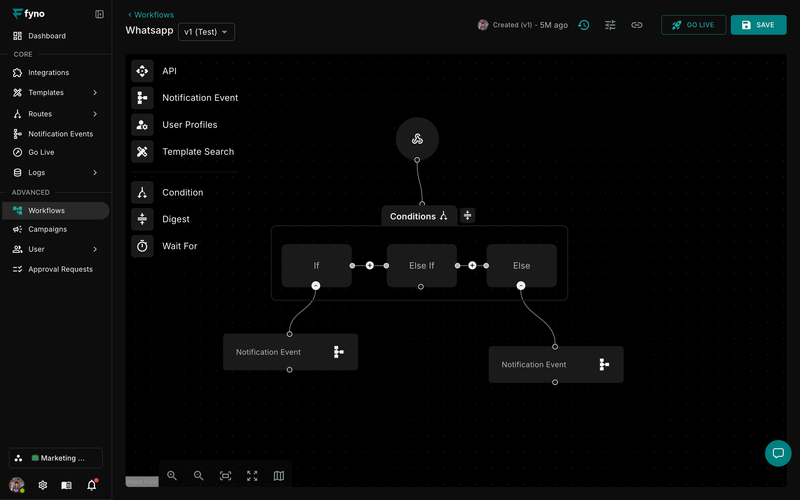Zoom in on the workflow canvas
This screenshot has width=800, height=500.
172,476
